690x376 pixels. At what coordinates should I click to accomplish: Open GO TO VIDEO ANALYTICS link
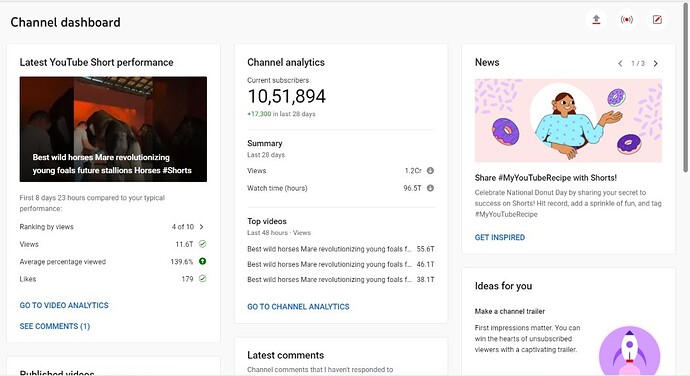64,305
